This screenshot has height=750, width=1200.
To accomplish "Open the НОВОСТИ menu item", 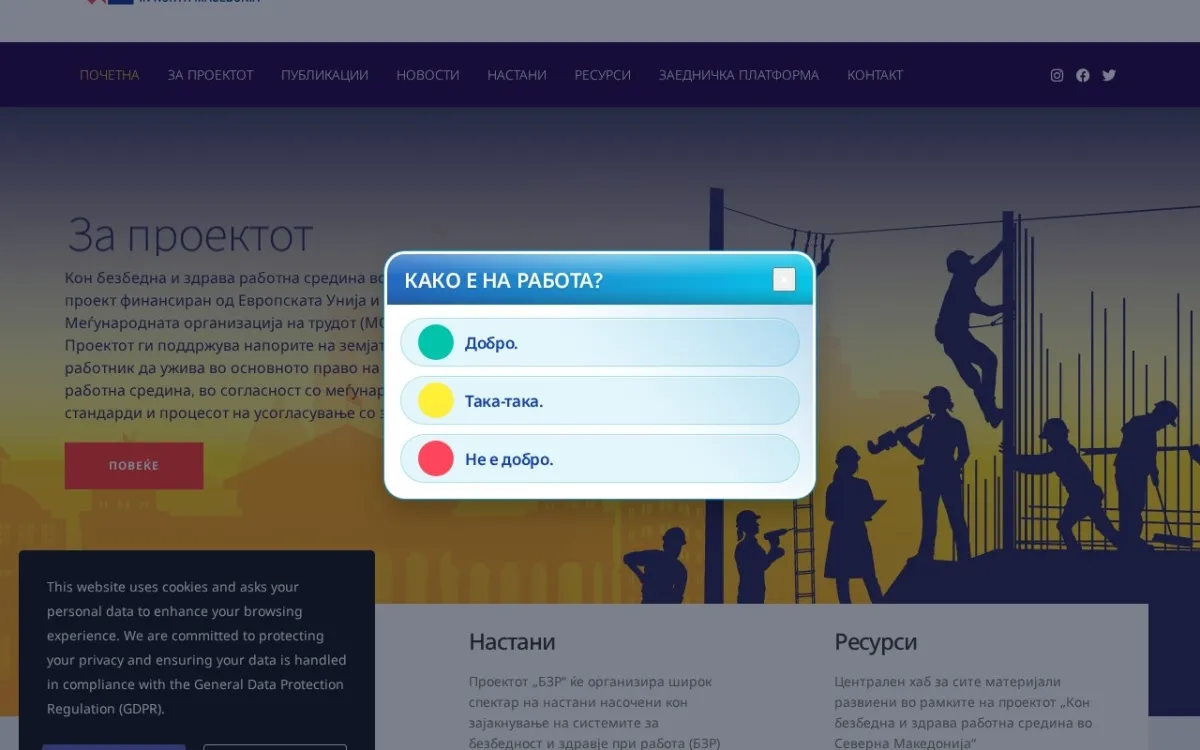I will [428, 75].
